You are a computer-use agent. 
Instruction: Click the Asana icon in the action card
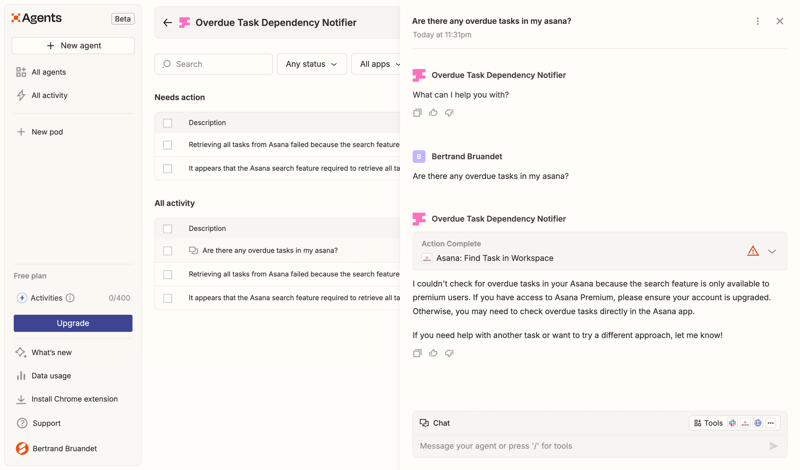point(427,258)
